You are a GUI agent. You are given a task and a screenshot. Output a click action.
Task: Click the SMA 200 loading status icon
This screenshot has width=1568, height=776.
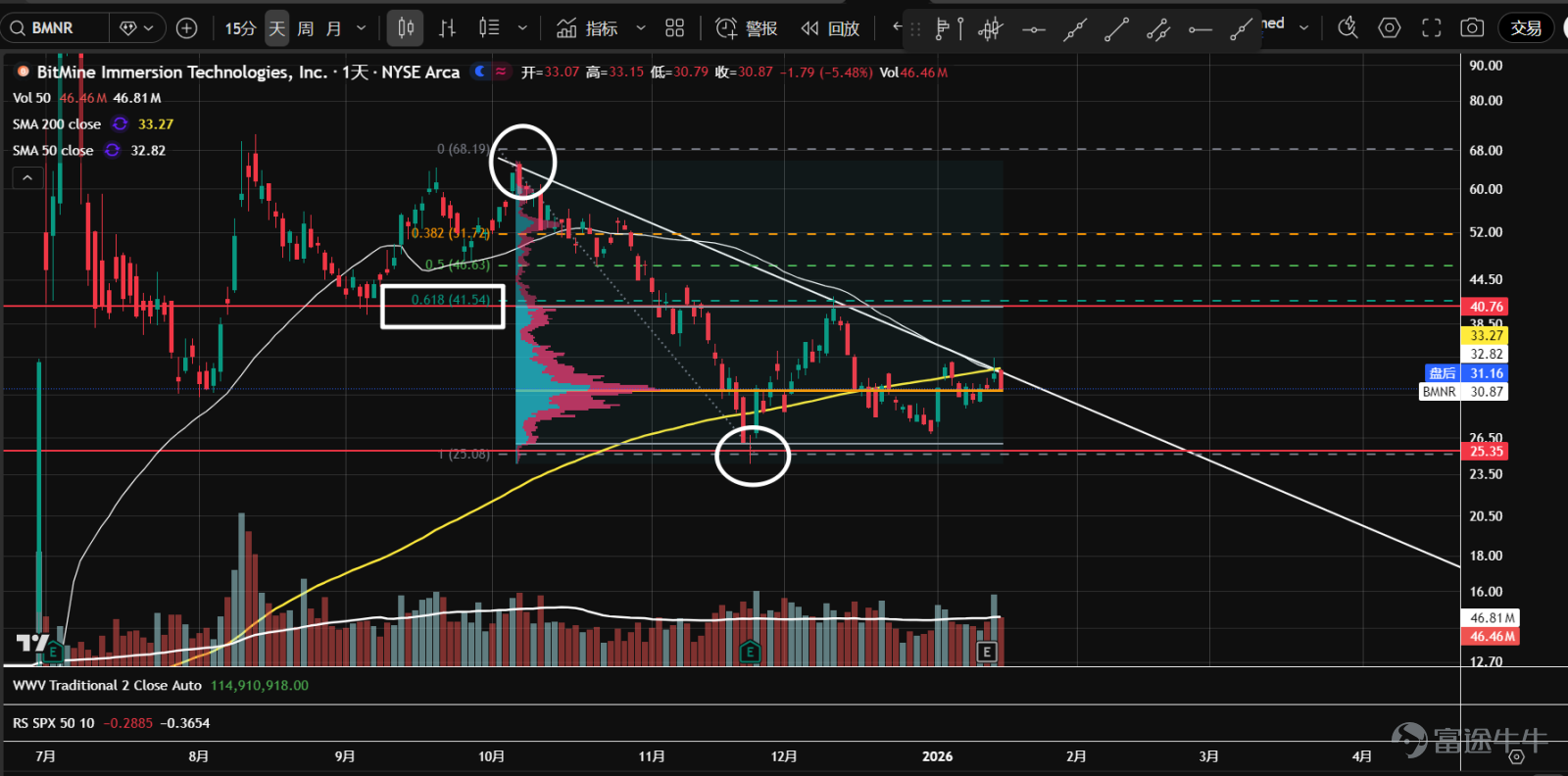pyautogui.click(x=120, y=124)
